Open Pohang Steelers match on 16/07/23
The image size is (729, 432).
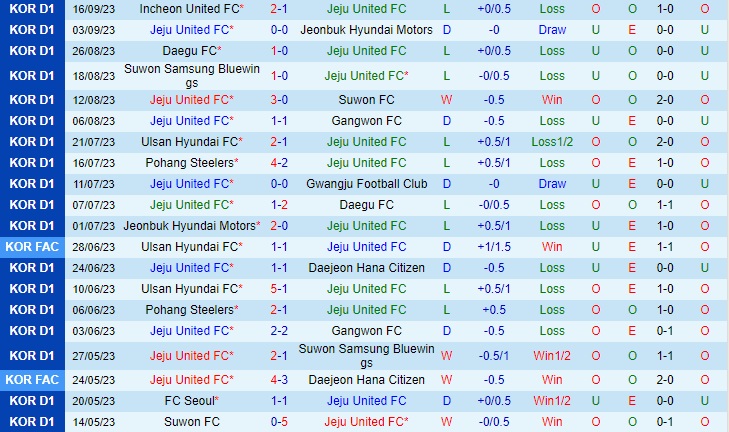tap(190, 163)
